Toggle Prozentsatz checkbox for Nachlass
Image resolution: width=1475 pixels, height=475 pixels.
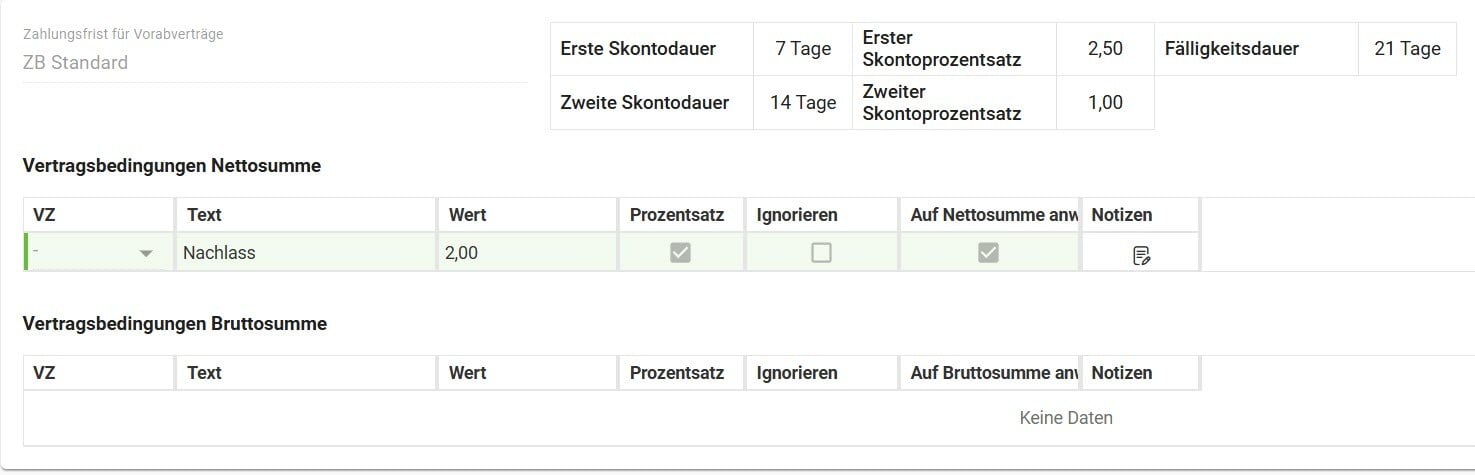(x=680, y=253)
